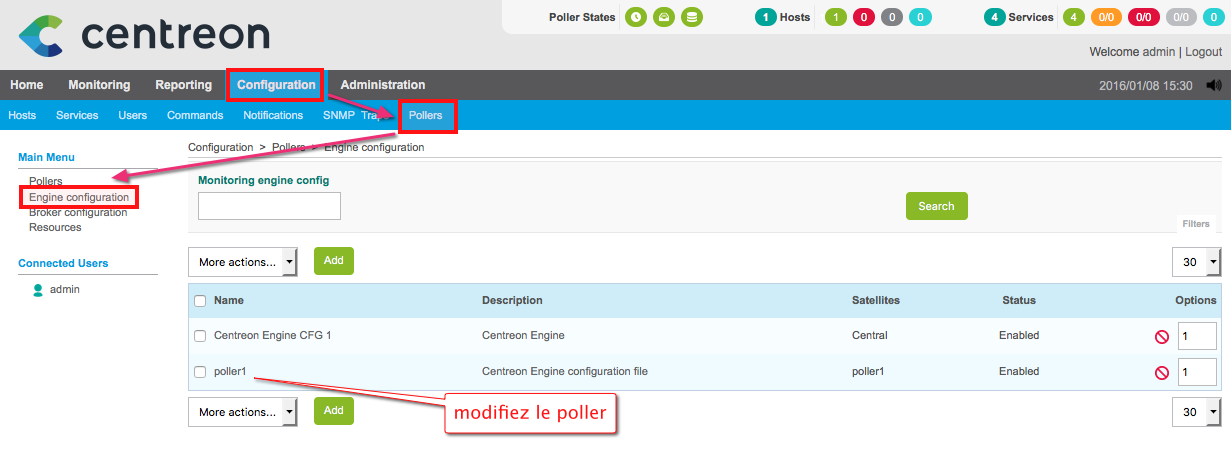Tick the checkbox for Centreon Engine CFG 1

(200, 336)
